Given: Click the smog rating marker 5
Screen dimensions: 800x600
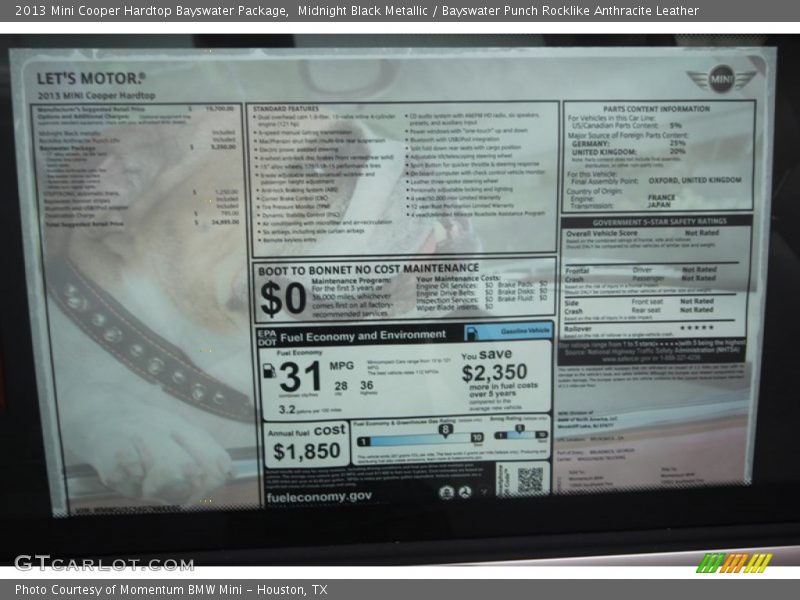Looking at the screenshot, I should click(519, 429).
